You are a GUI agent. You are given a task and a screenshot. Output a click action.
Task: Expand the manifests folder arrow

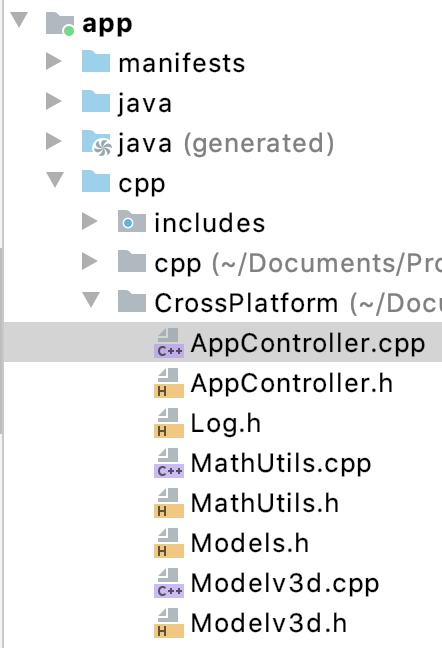tap(54, 61)
